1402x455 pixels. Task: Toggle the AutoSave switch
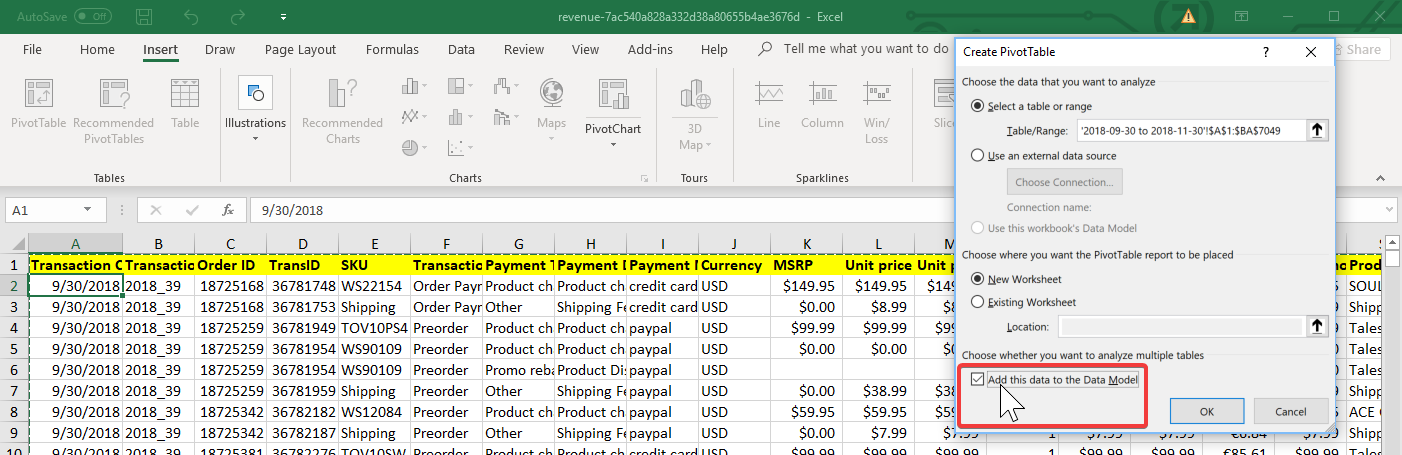tap(92, 17)
